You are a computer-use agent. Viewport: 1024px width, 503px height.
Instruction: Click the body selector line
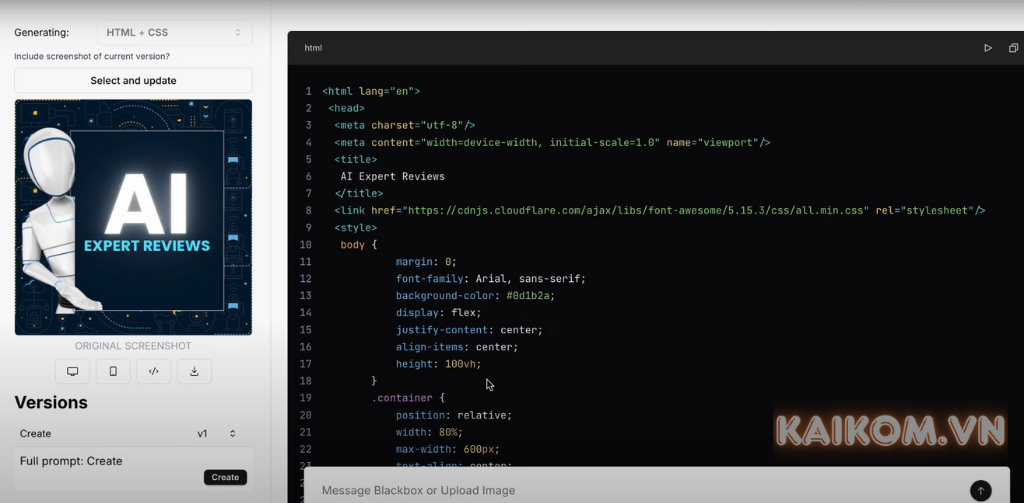pos(359,244)
